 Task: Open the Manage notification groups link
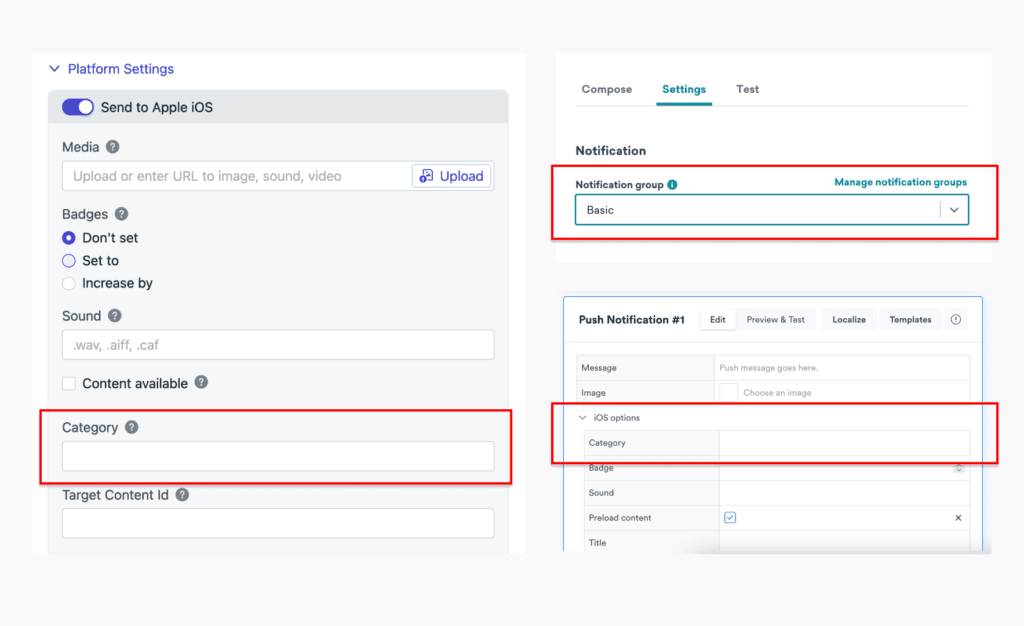pos(900,182)
